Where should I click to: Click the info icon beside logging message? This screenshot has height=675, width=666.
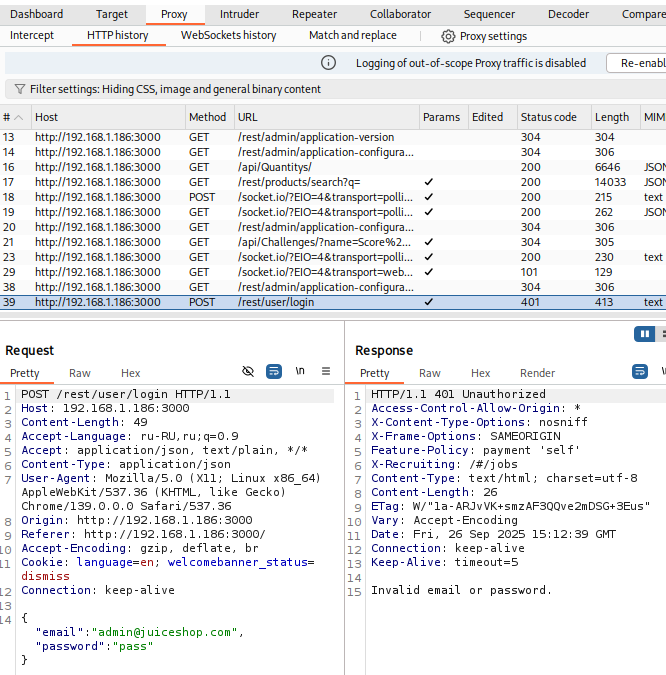pyautogui.click(x=328, y=63)
